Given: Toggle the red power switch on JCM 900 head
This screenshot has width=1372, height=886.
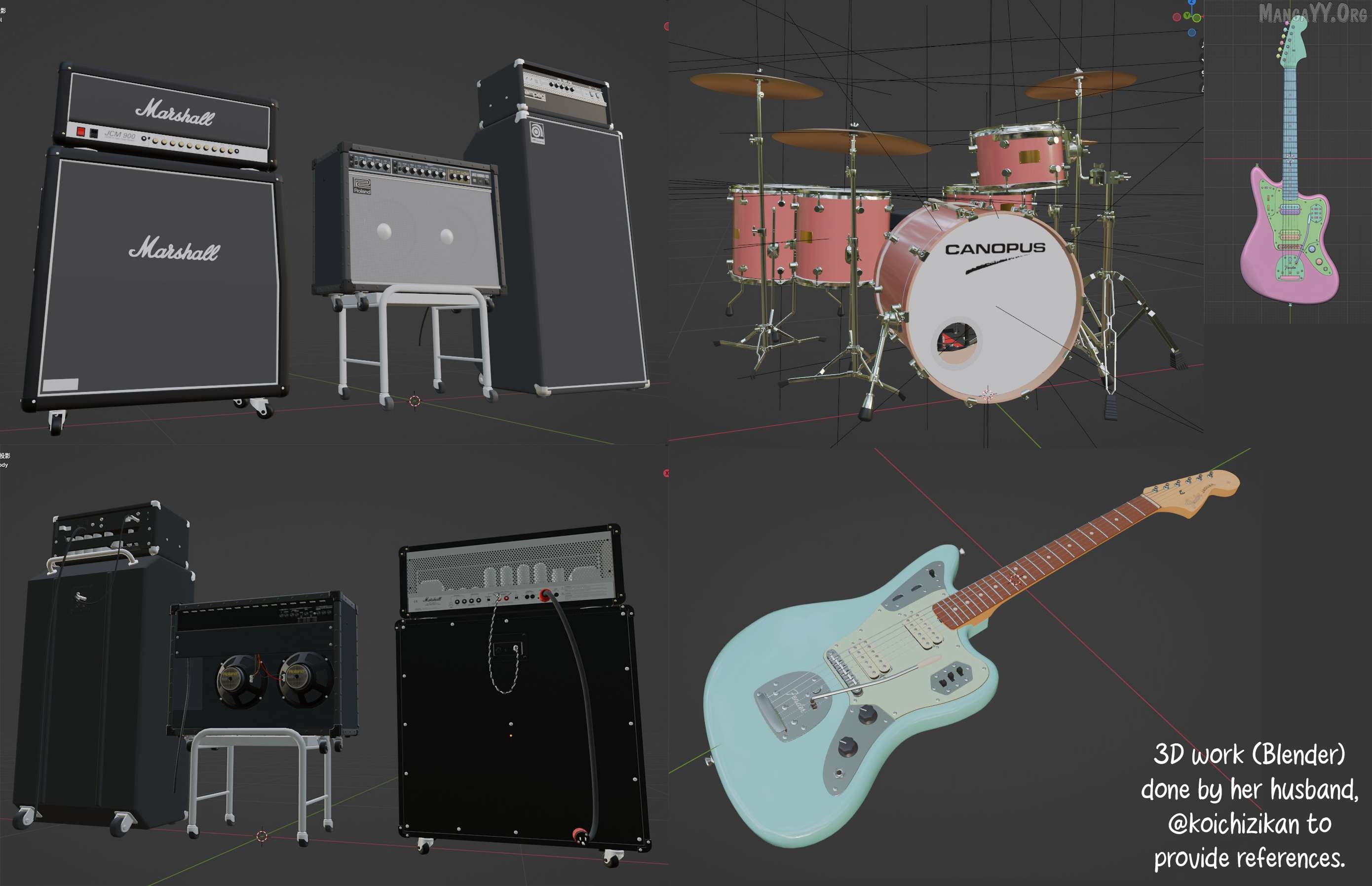Looking at the screenshot, I should (x=80, y=132).
